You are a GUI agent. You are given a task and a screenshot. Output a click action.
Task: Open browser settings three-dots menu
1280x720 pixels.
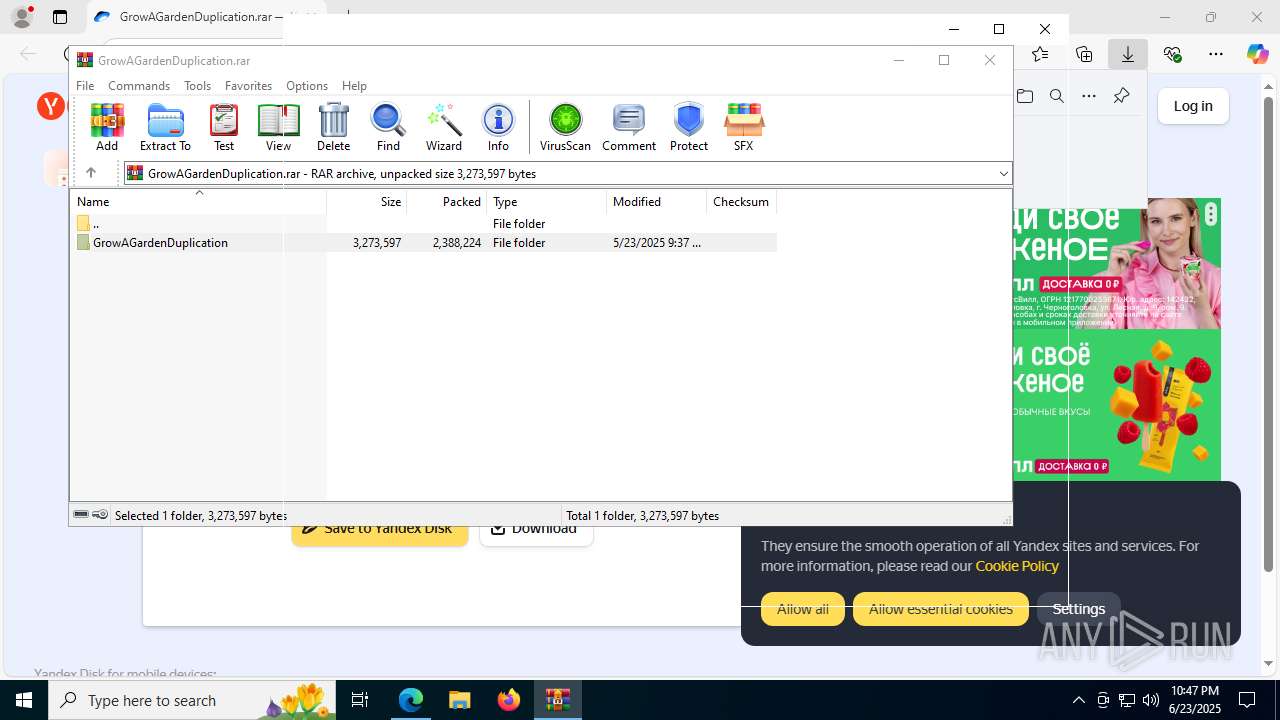pos(1216,54)
